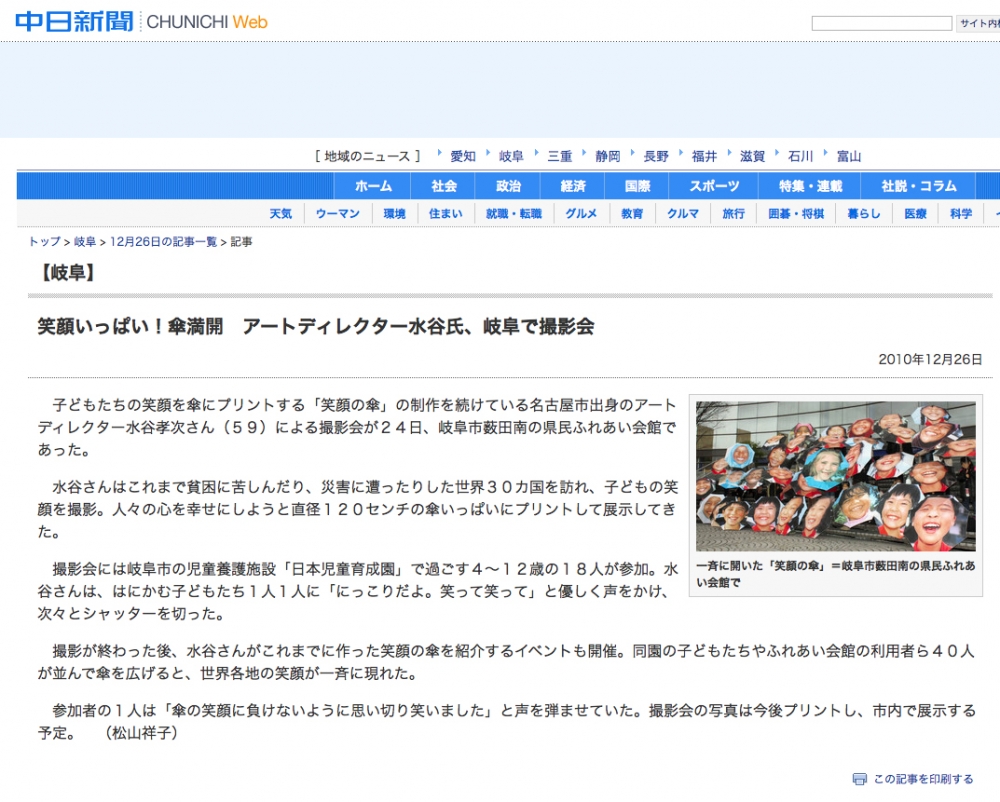Open the ウーマン submenu item

point(337,214)
